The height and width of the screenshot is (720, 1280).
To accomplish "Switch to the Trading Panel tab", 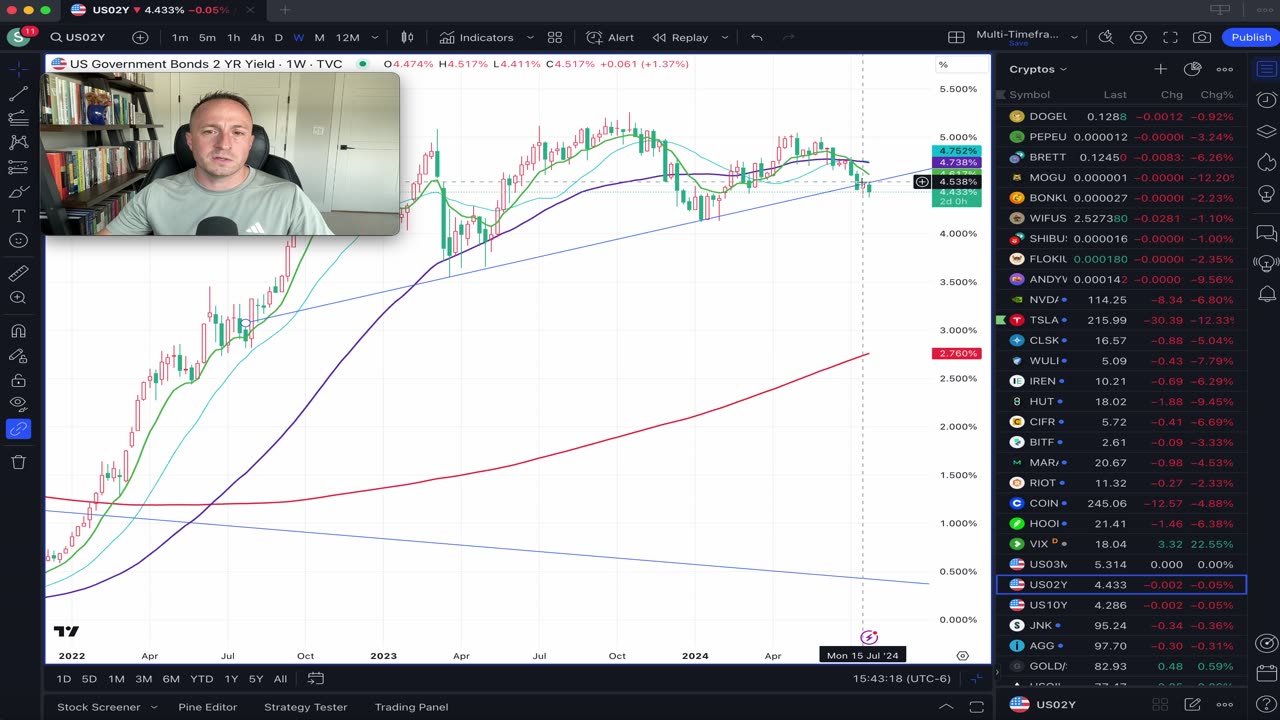I will click(x=411, y=707).
